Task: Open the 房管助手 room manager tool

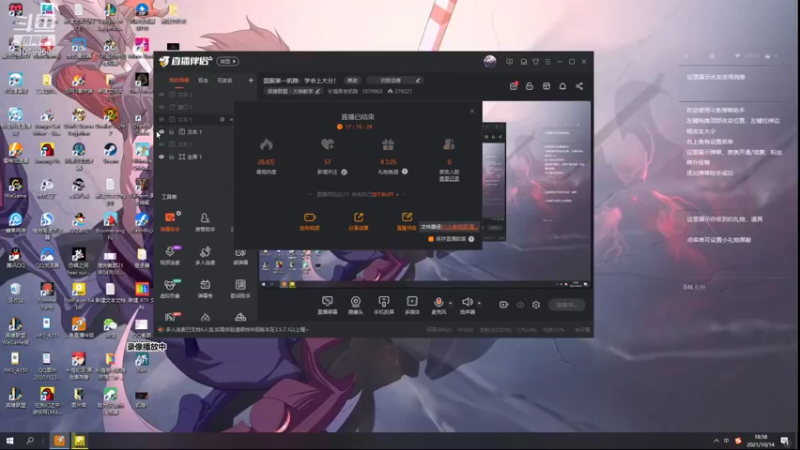Action: click(205, 222)
